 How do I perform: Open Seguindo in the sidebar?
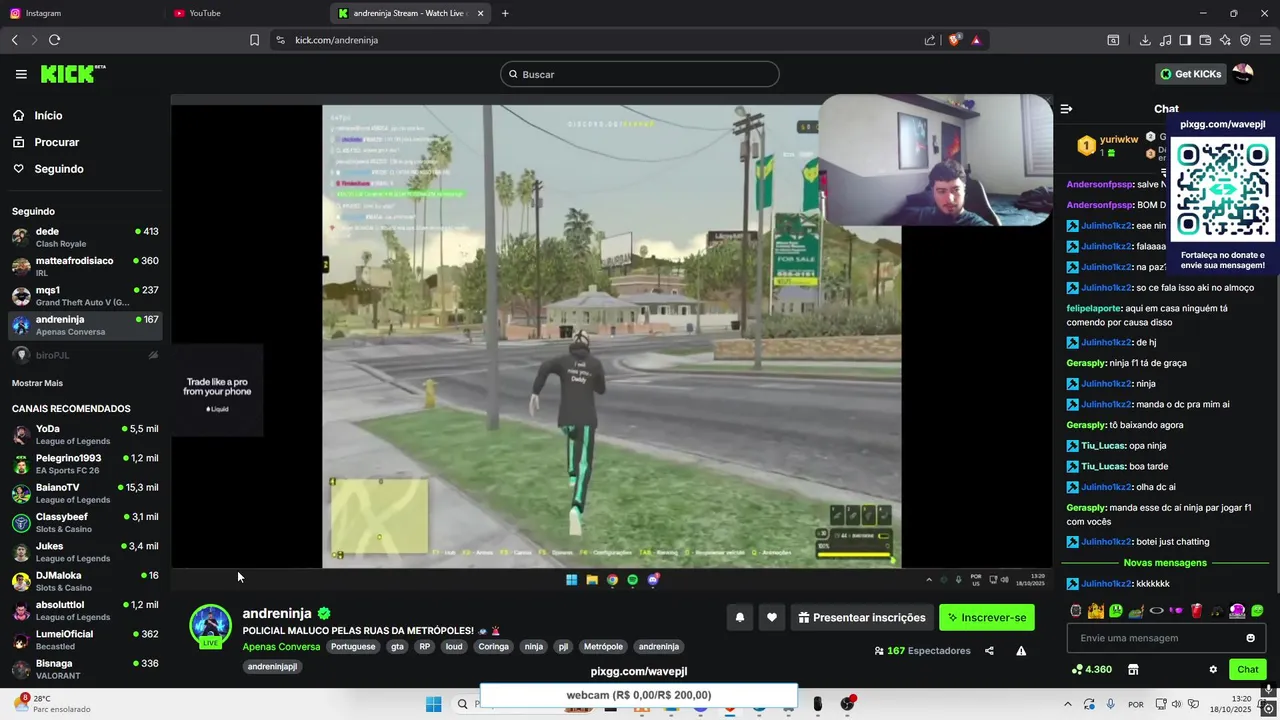click(x=47, y=169)
